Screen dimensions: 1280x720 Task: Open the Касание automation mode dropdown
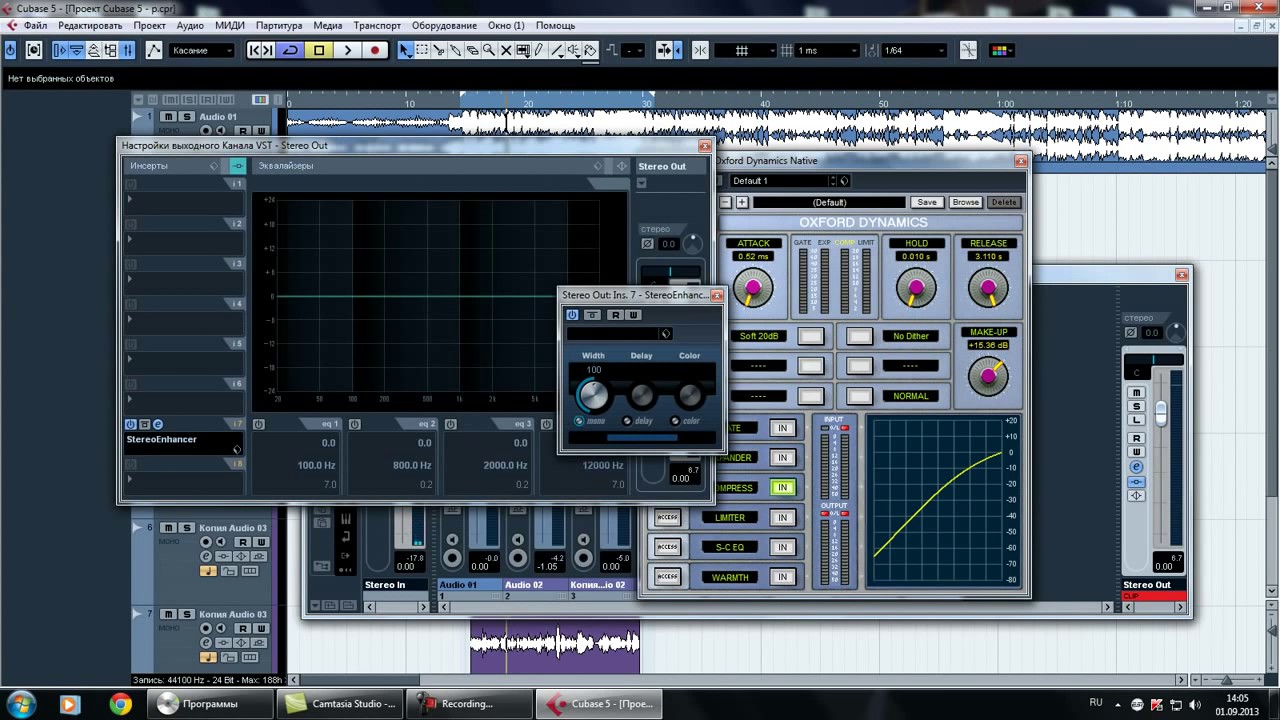pyautogui.click(x=203, y=50)
